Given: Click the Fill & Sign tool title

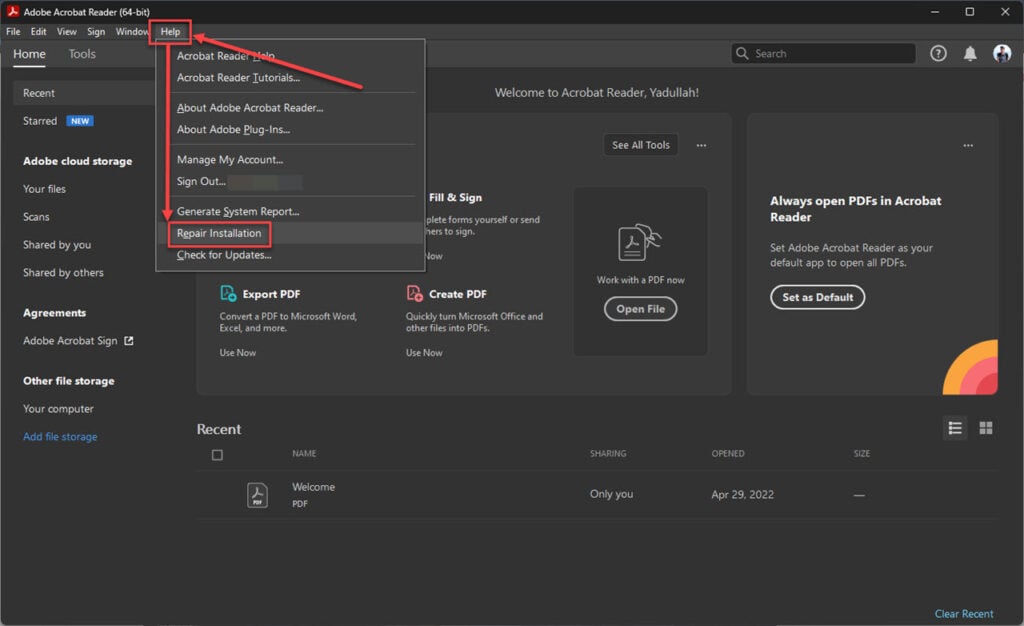Looking at the screenshot, I should pos(455,198).
